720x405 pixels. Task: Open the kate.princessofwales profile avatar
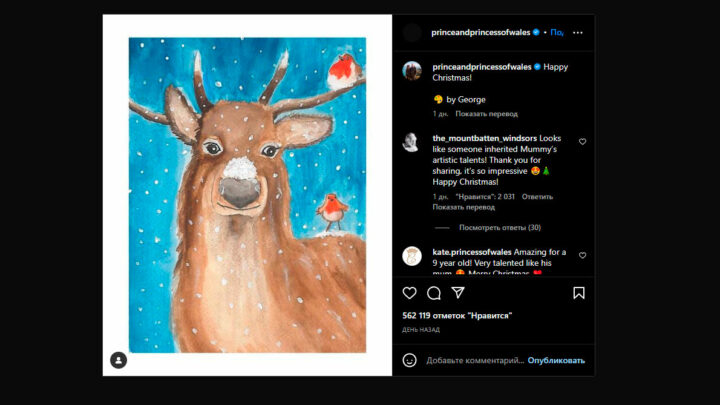[x=411, y=256]
